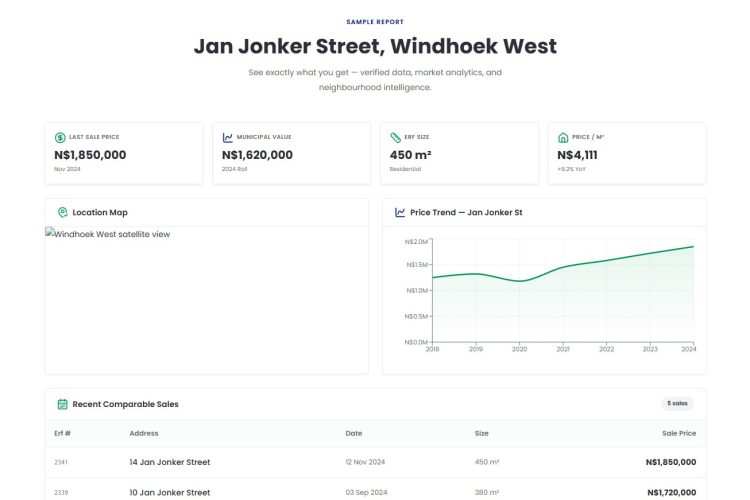Click the N$1,850,000 last sale price value
This screenshot has width=750, height=500.
tap(90, 155)
